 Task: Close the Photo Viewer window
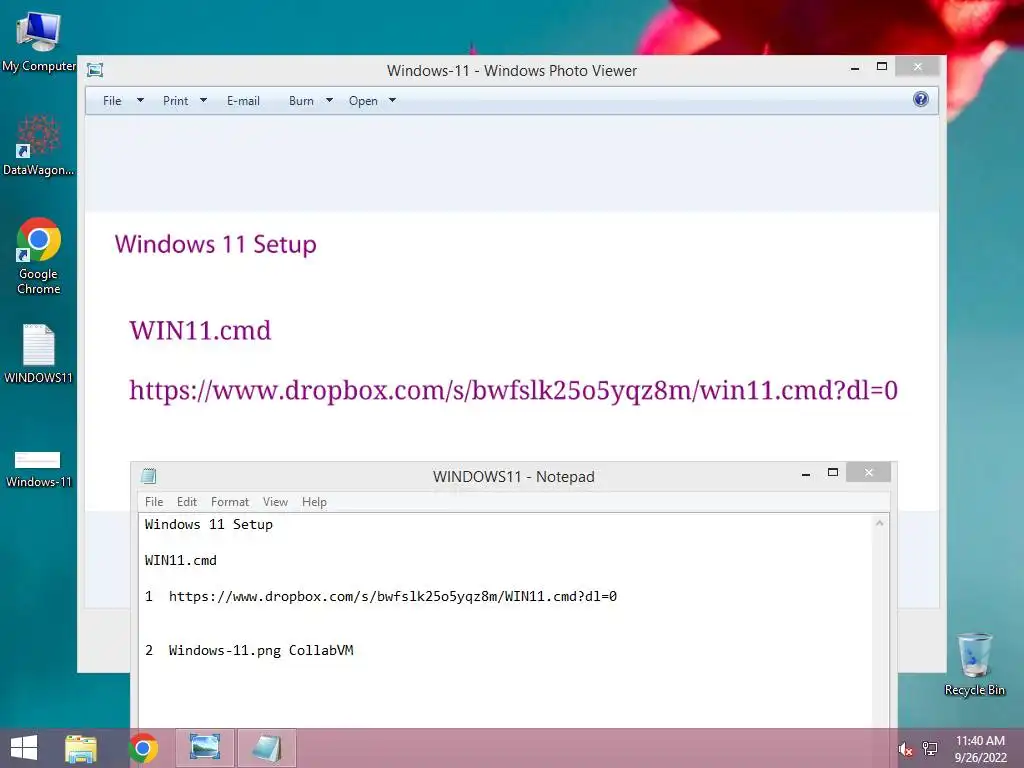click(x=918, y=66)
